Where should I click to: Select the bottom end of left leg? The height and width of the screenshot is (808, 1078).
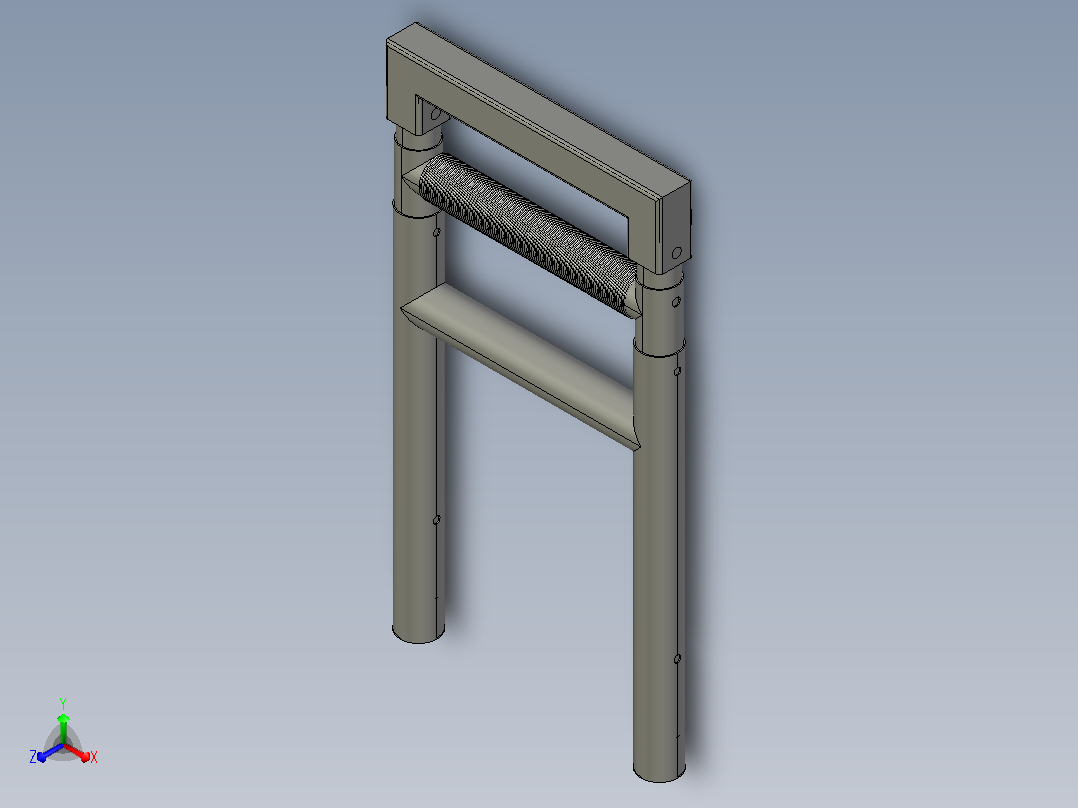click(x=418, y=633)
